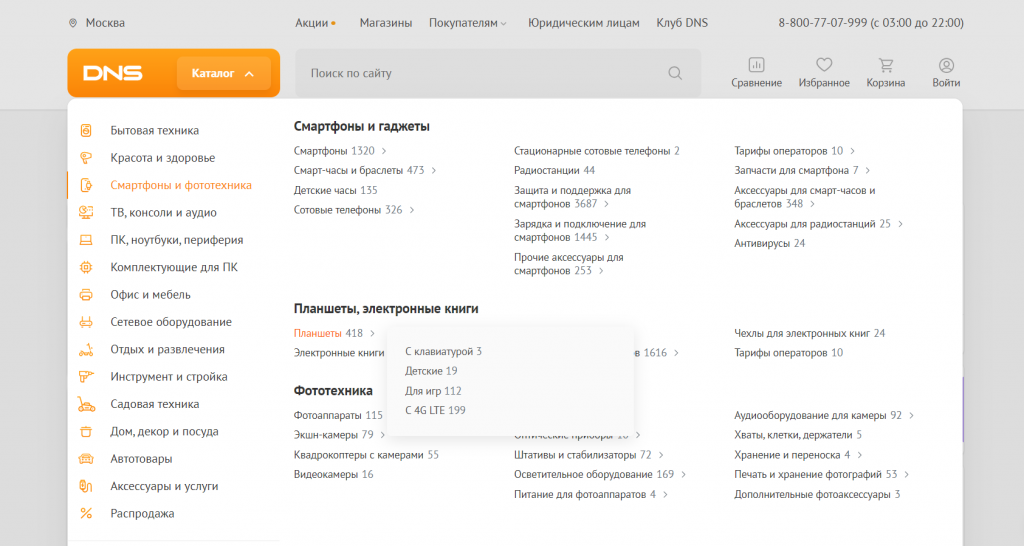Select Распродажа category label

[x=142, y=513]
